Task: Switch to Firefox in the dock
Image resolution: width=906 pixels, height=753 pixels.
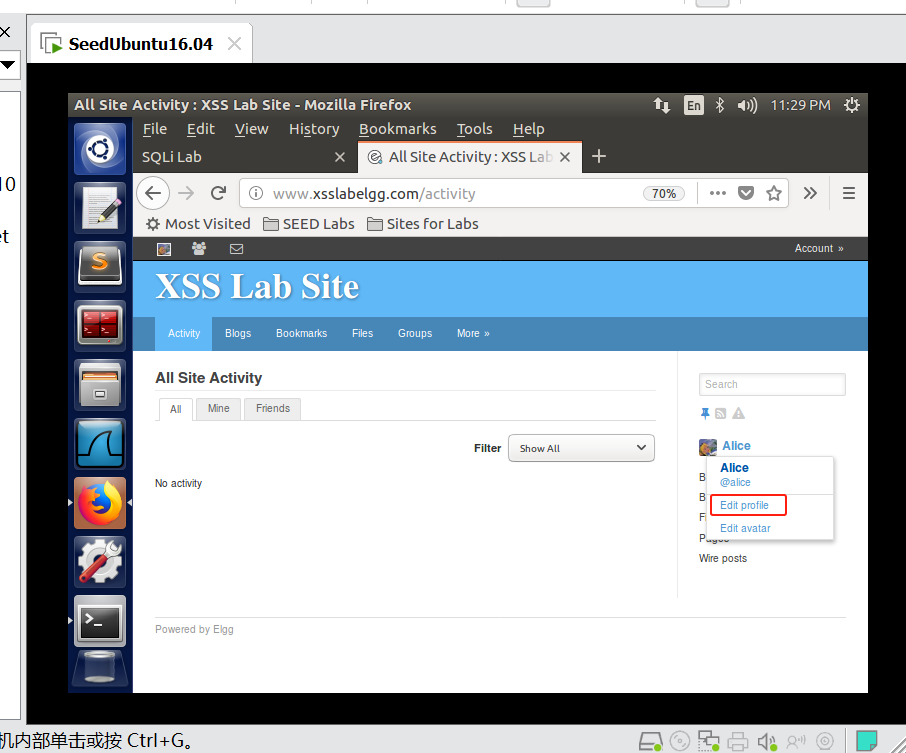Action: click(x=100, y=502)
